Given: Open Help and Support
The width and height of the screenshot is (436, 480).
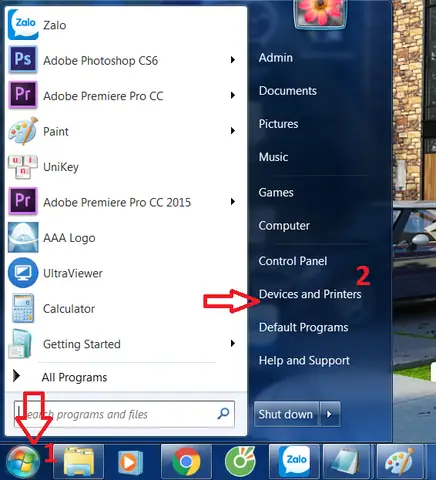Looking at the screenshot, I should [304, 360].
